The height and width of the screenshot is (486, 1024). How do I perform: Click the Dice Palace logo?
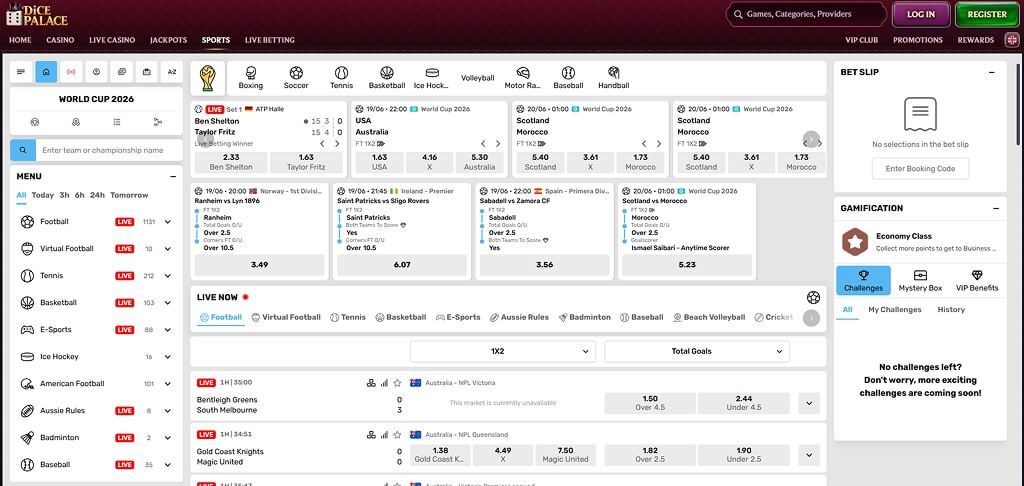[37, 14]
